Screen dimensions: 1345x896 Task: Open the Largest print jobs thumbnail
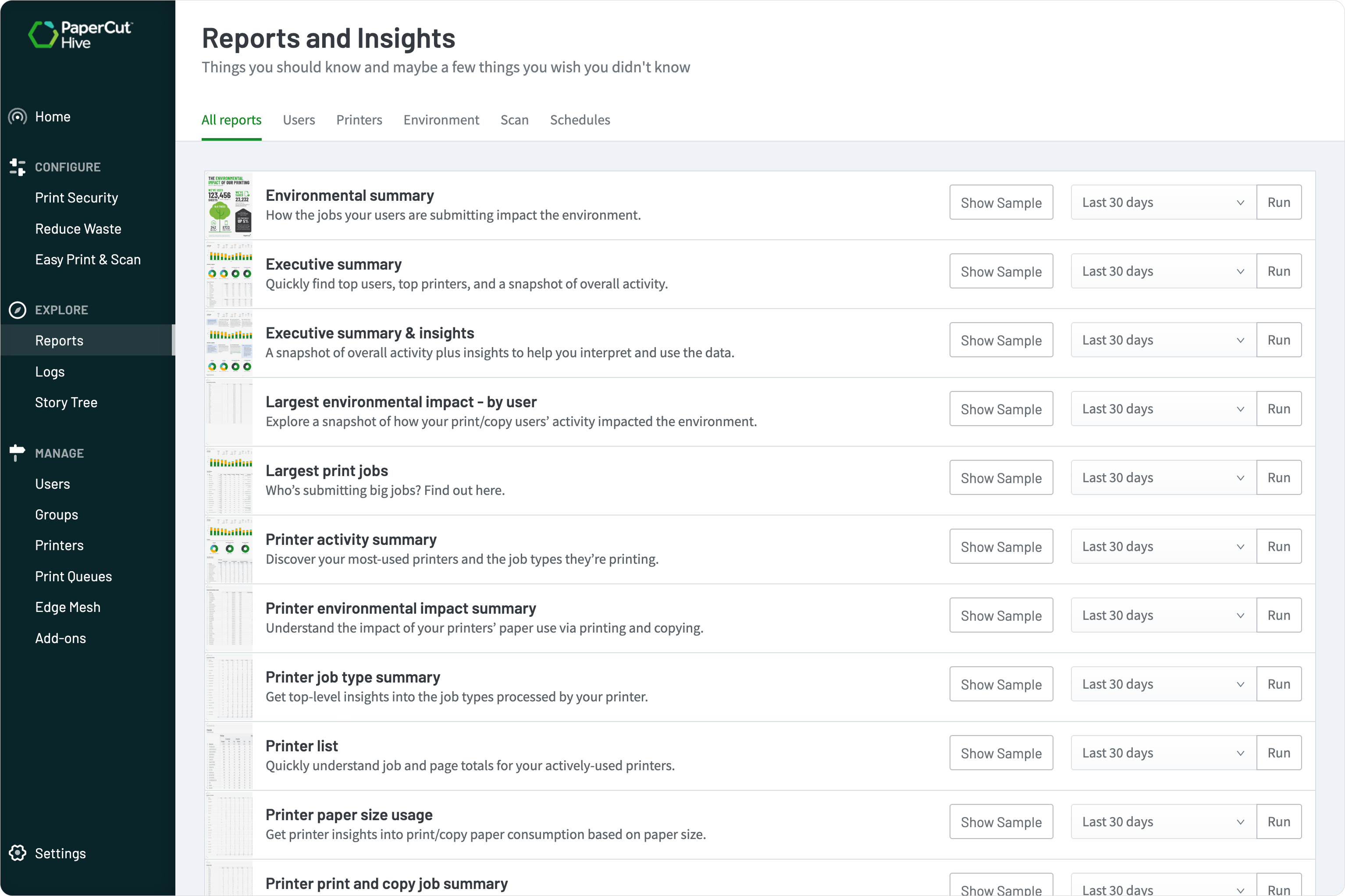(229, 481)
